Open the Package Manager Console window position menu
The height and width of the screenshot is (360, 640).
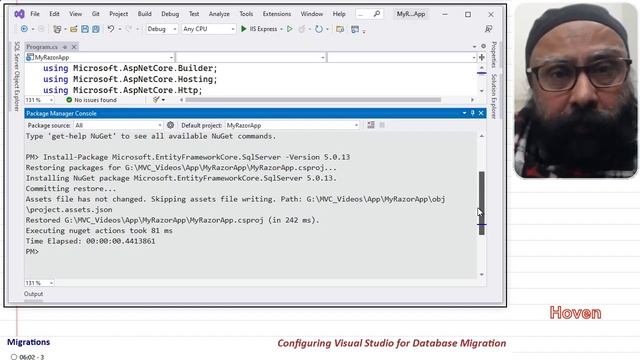click(464, 113)
